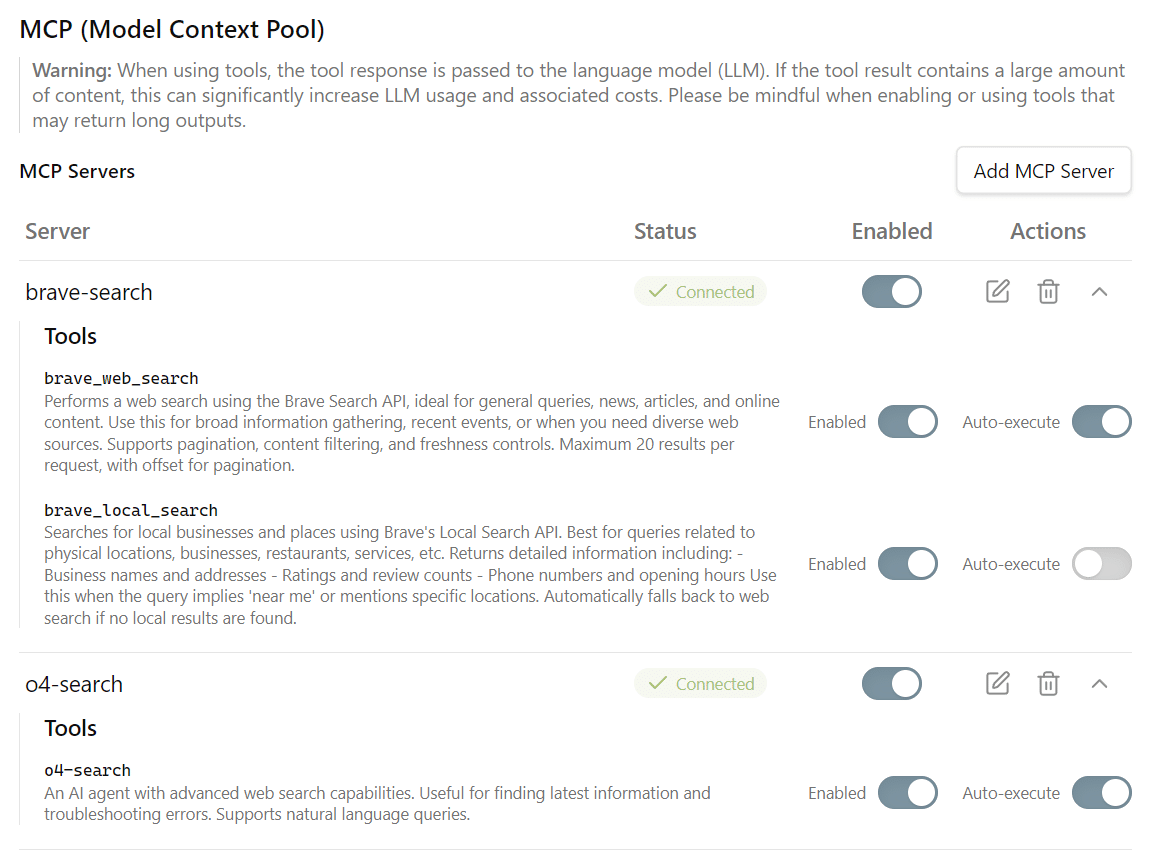The image size is (1174, 859).
Task: Delete the o4-search server
Action: (x=1048, y=684)
